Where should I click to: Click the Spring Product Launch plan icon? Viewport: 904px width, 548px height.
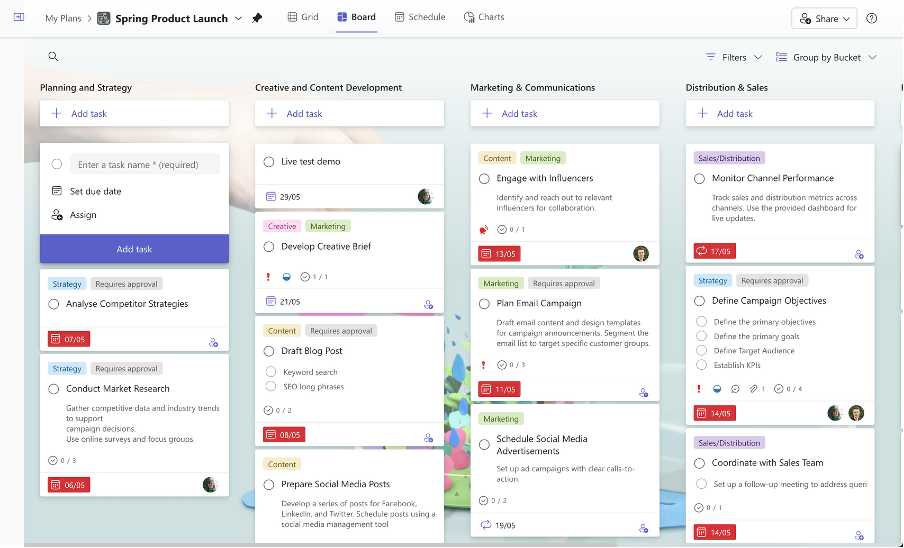click(x=104, y=18)
